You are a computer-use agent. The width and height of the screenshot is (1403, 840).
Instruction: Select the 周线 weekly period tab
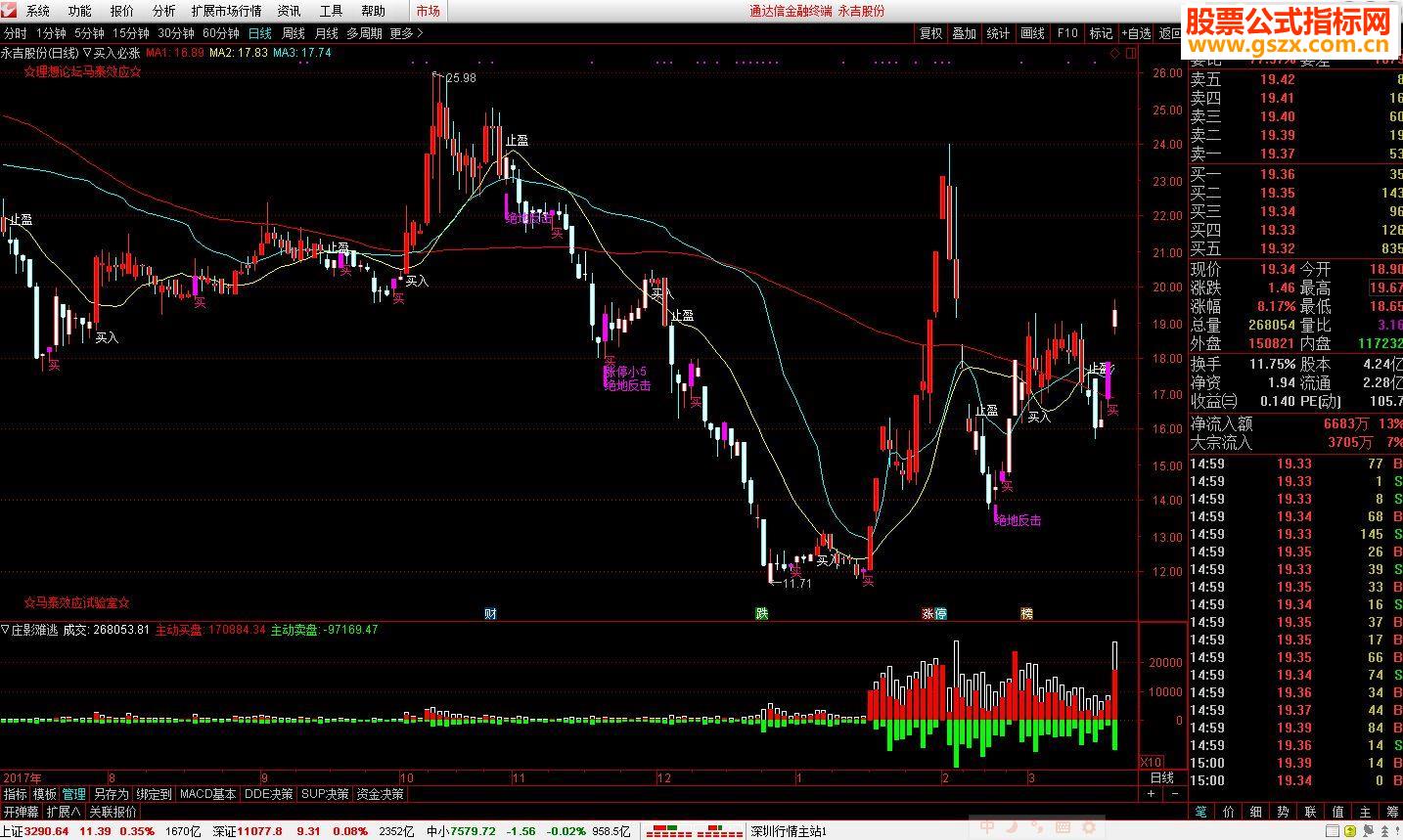click(x=294, y=33)
